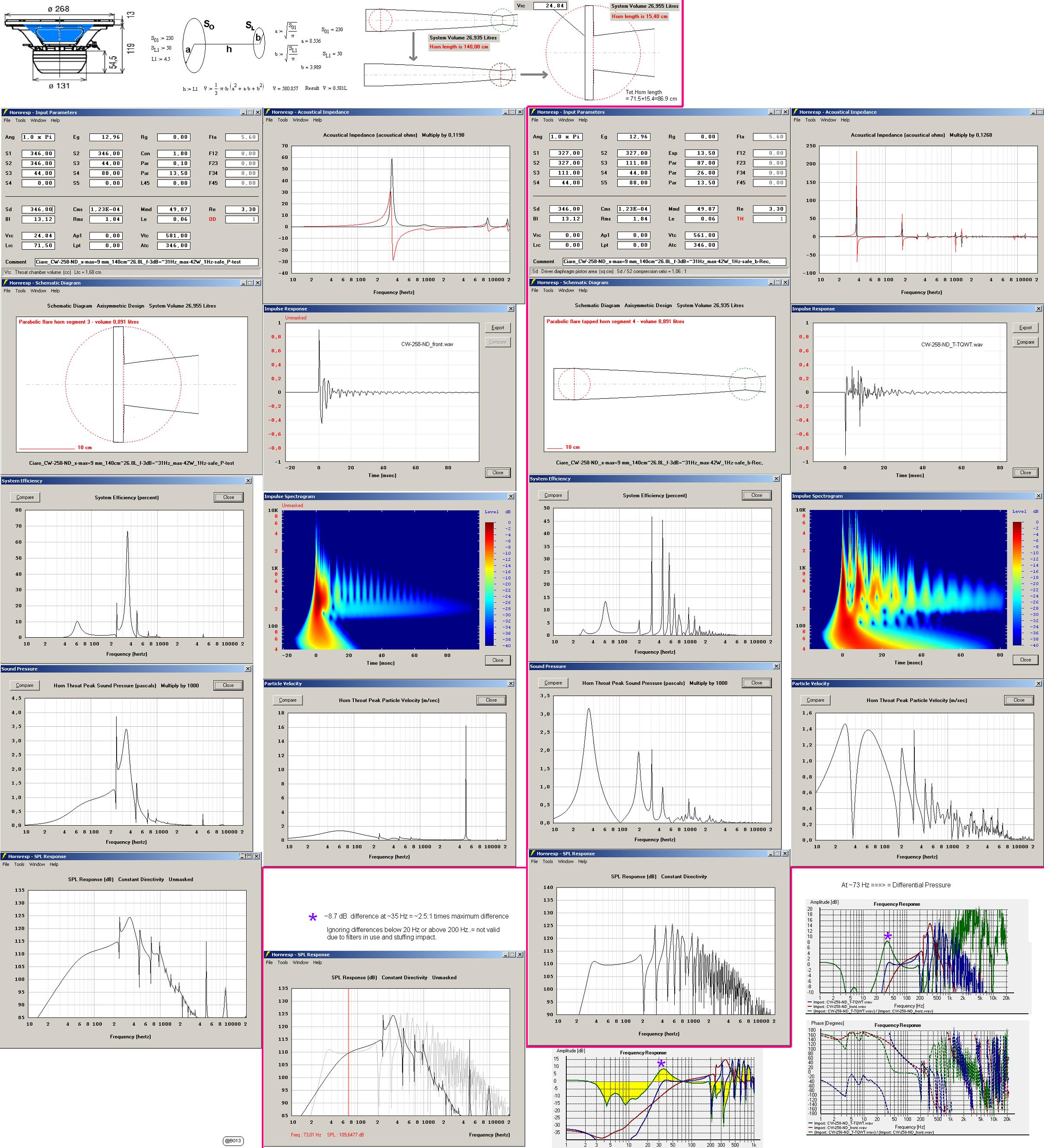This screenshot has width=1044, height=1148.
Task: Click the Hornresp icon in the Schematic Diagram title bar showing System Volume 26,955
Action: point(5,283)
